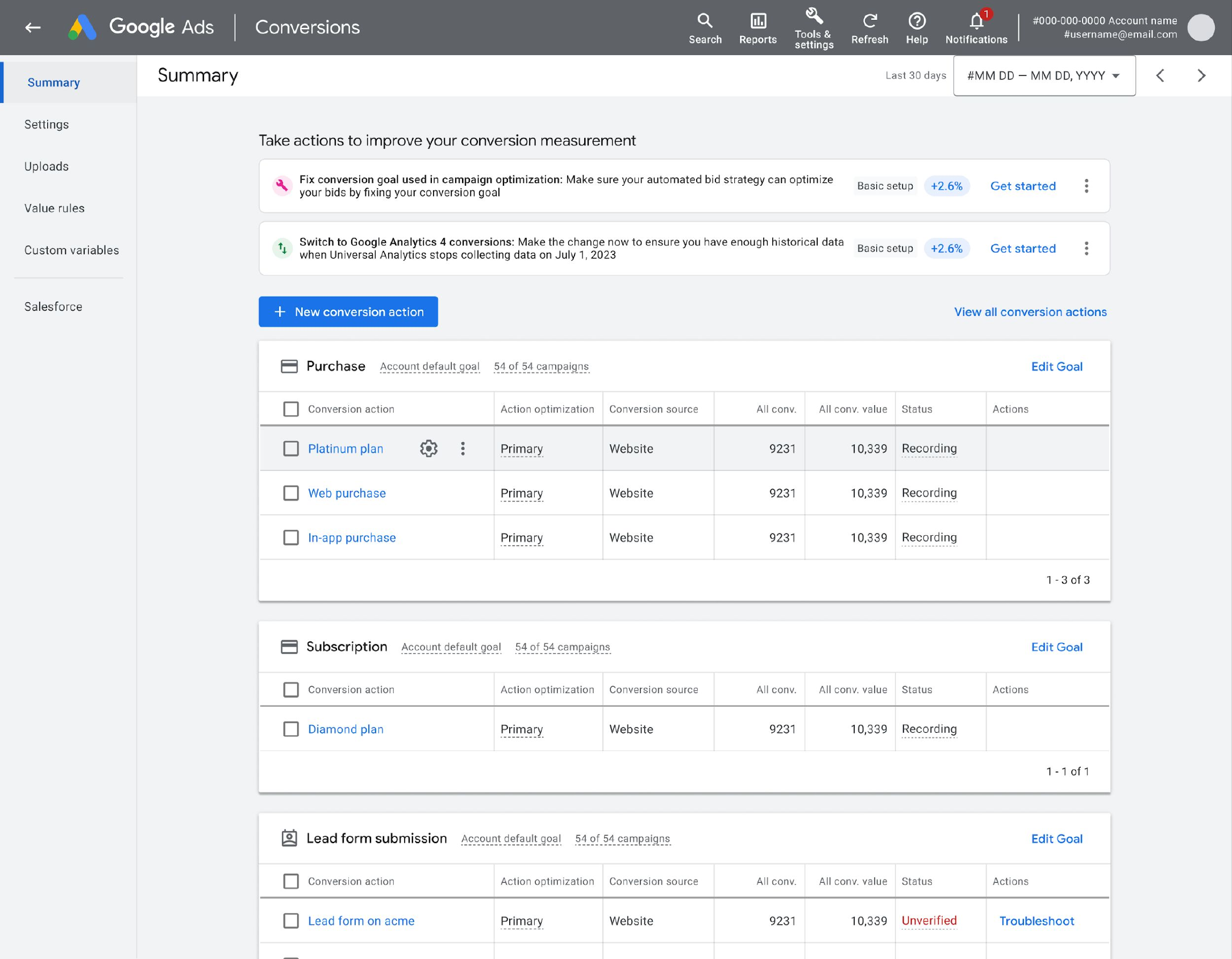This screenshot has width=1232, height=959.
Task: Open the Web purchase conversion action
Action: click(347, 493)
